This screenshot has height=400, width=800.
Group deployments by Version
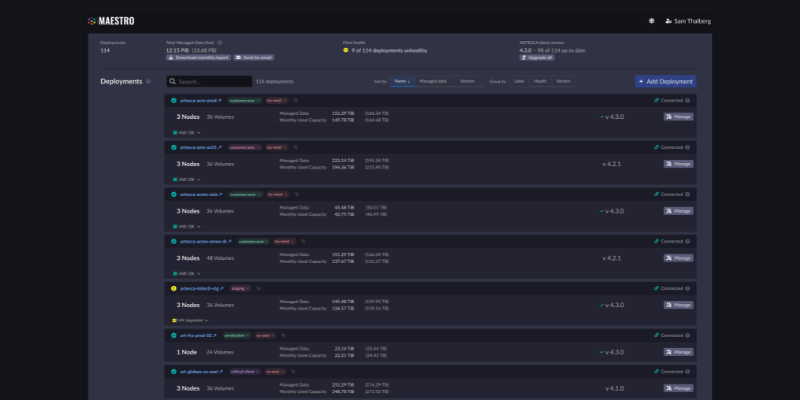tap(563, 81)
